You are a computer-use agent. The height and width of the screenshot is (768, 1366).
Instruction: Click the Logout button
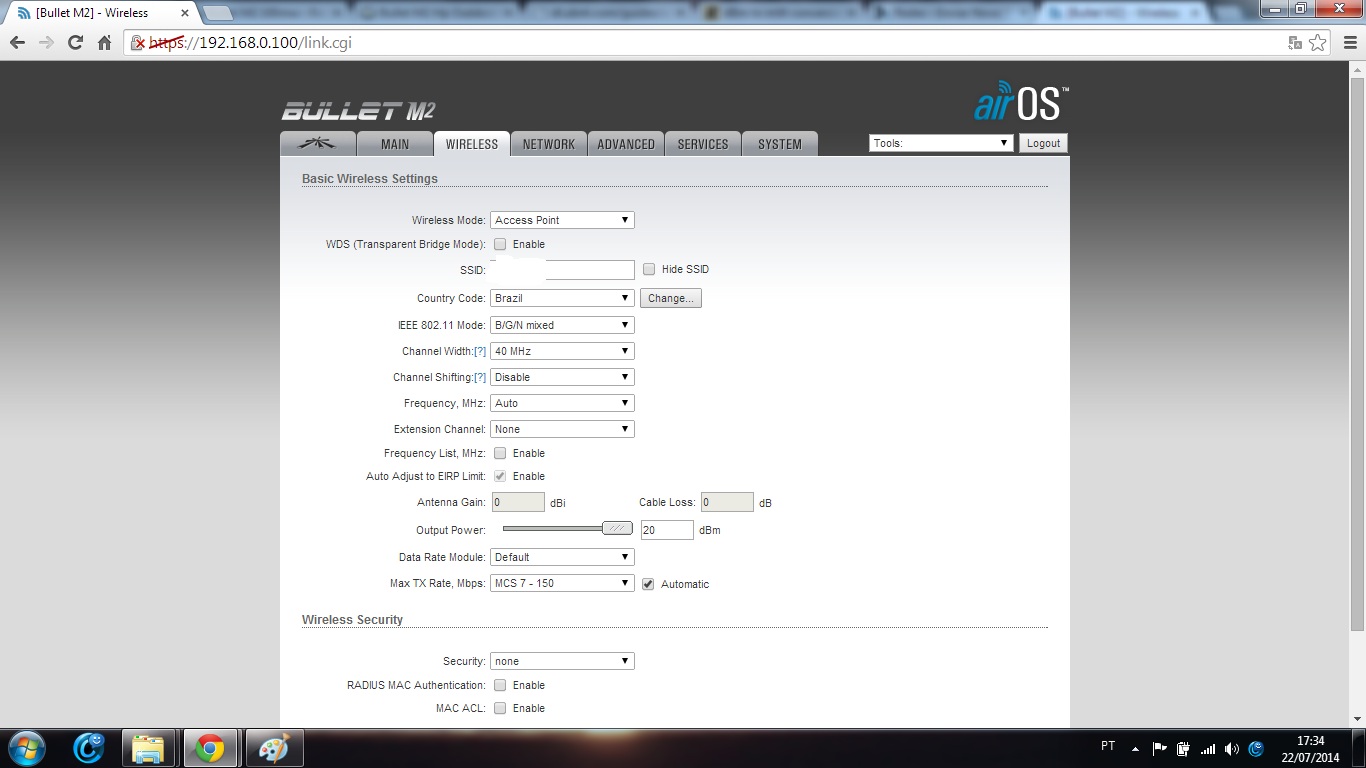(x=1043, y=143)
